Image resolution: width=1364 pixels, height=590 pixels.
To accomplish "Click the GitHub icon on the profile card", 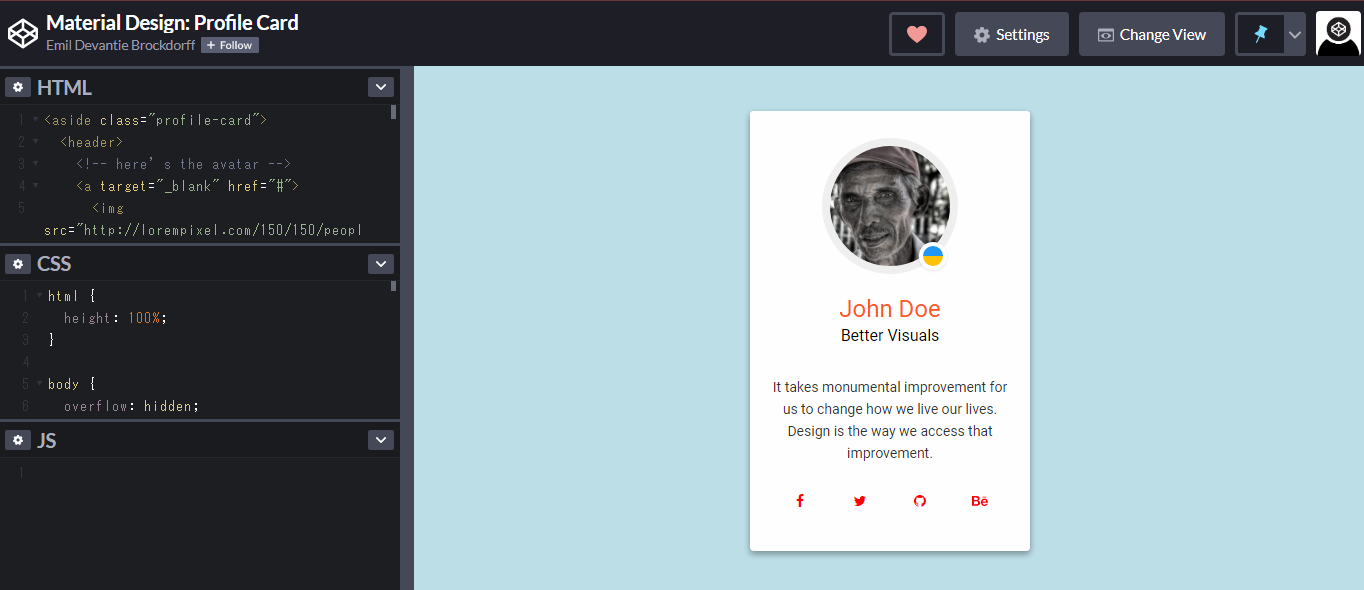I will [919, 500].
